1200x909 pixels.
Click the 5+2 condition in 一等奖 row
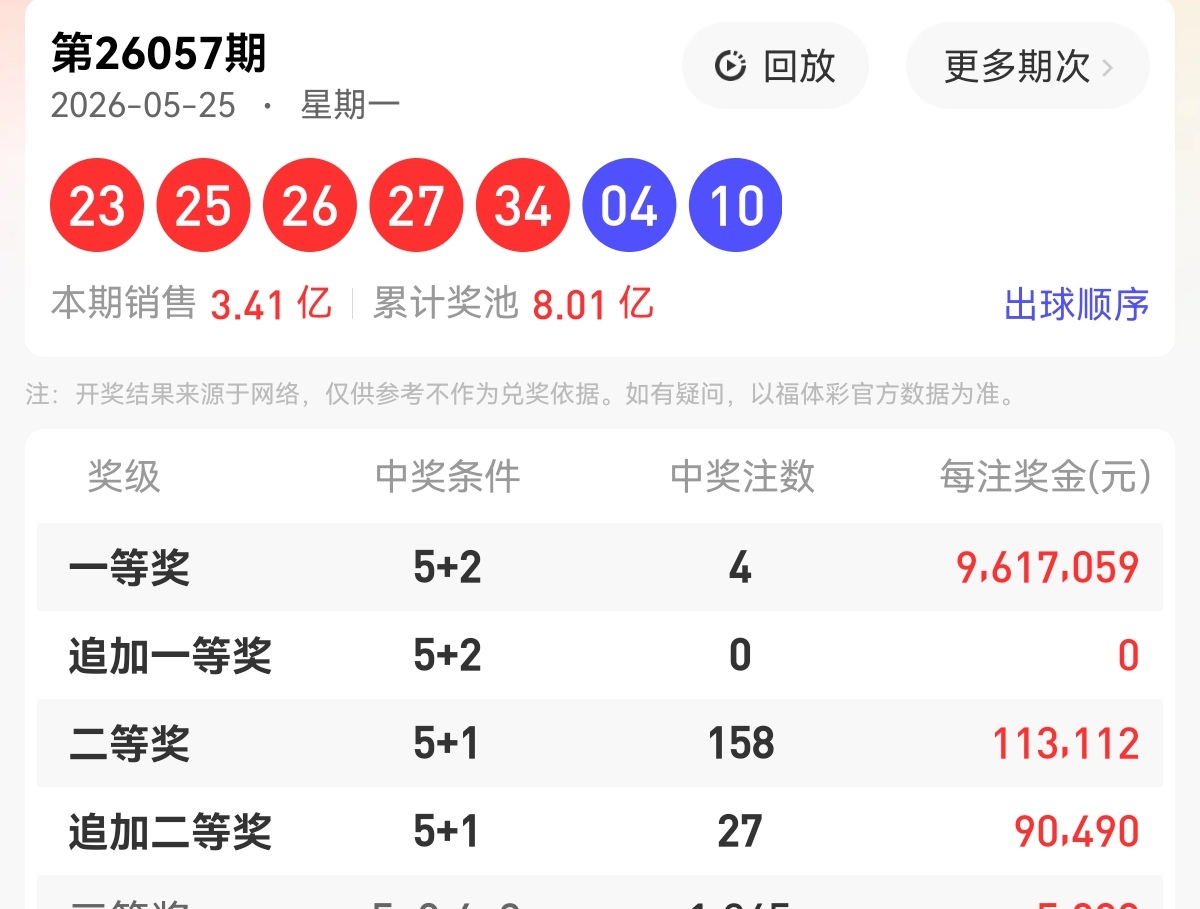[447, 569]
